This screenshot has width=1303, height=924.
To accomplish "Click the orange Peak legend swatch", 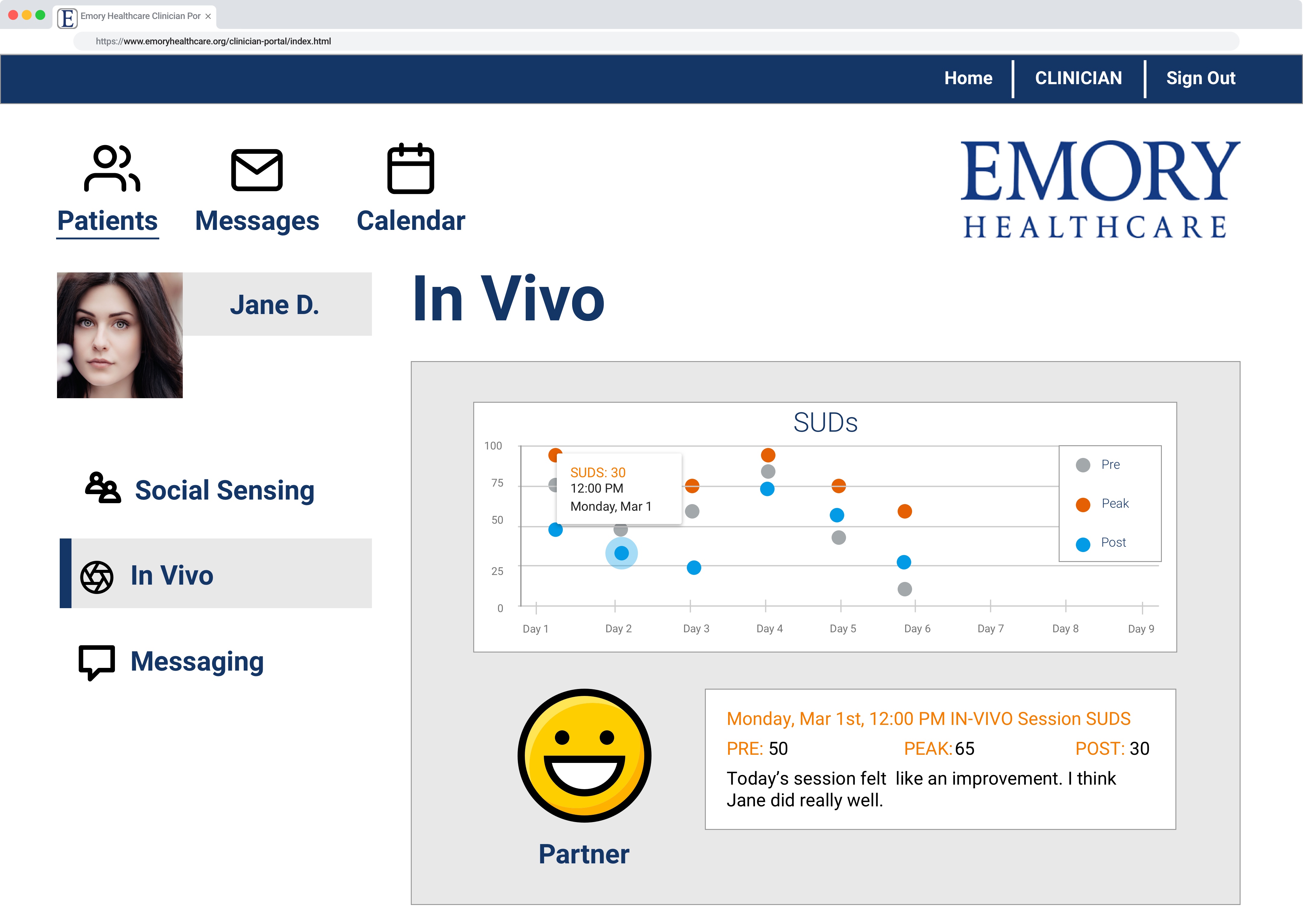I will [1083, 504].
